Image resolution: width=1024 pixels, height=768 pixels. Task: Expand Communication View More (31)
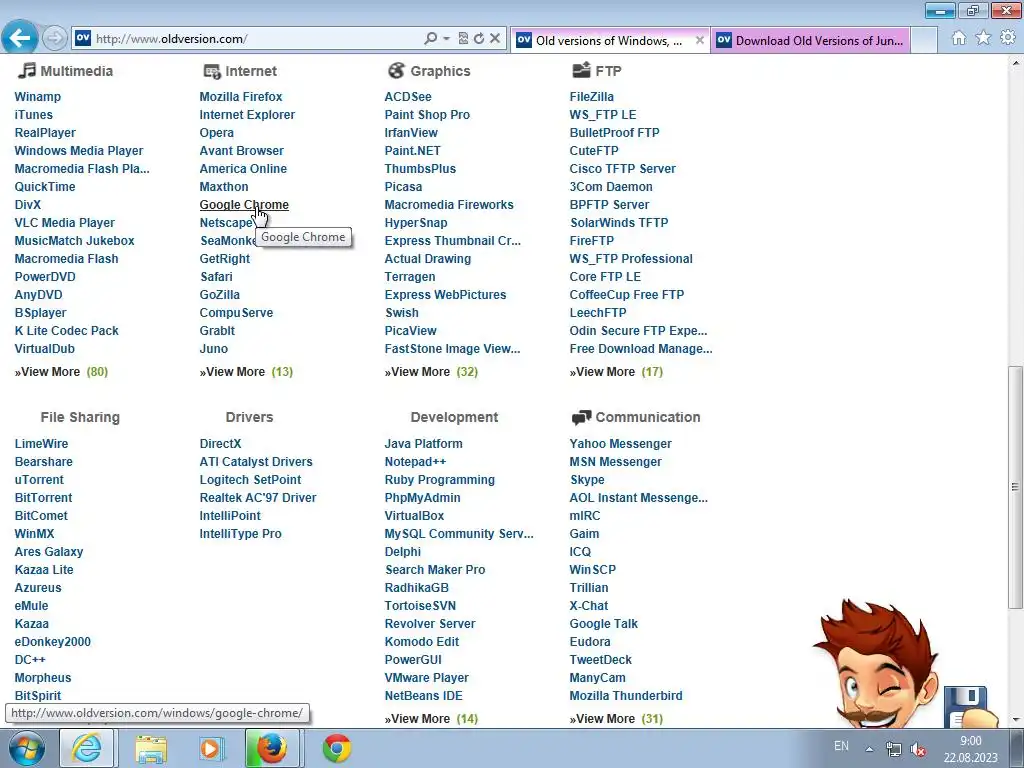pyautogui.click(x=616, y=718)
